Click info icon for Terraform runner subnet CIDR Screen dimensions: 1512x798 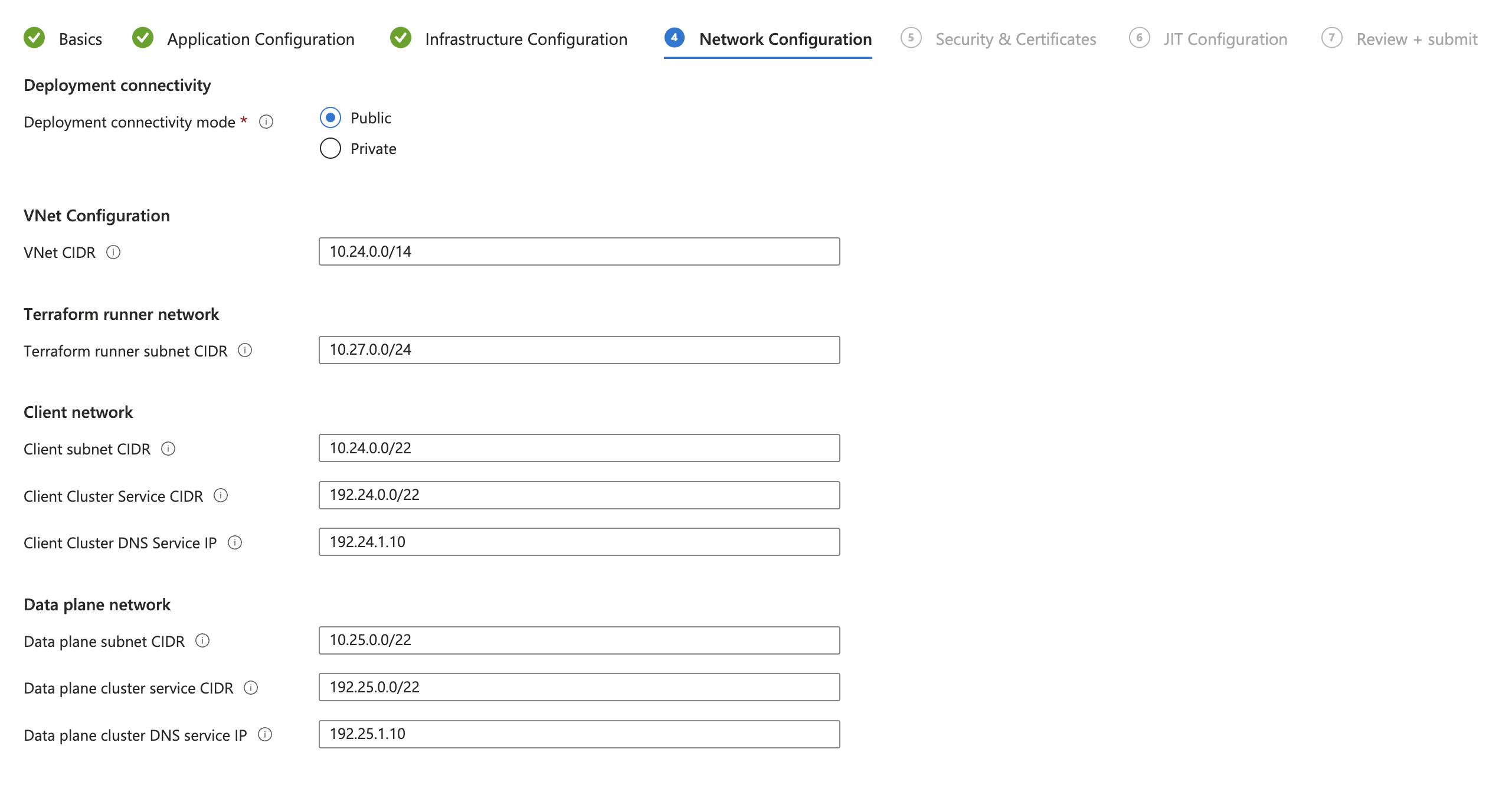pyautogui.click(x=245, y=351)
